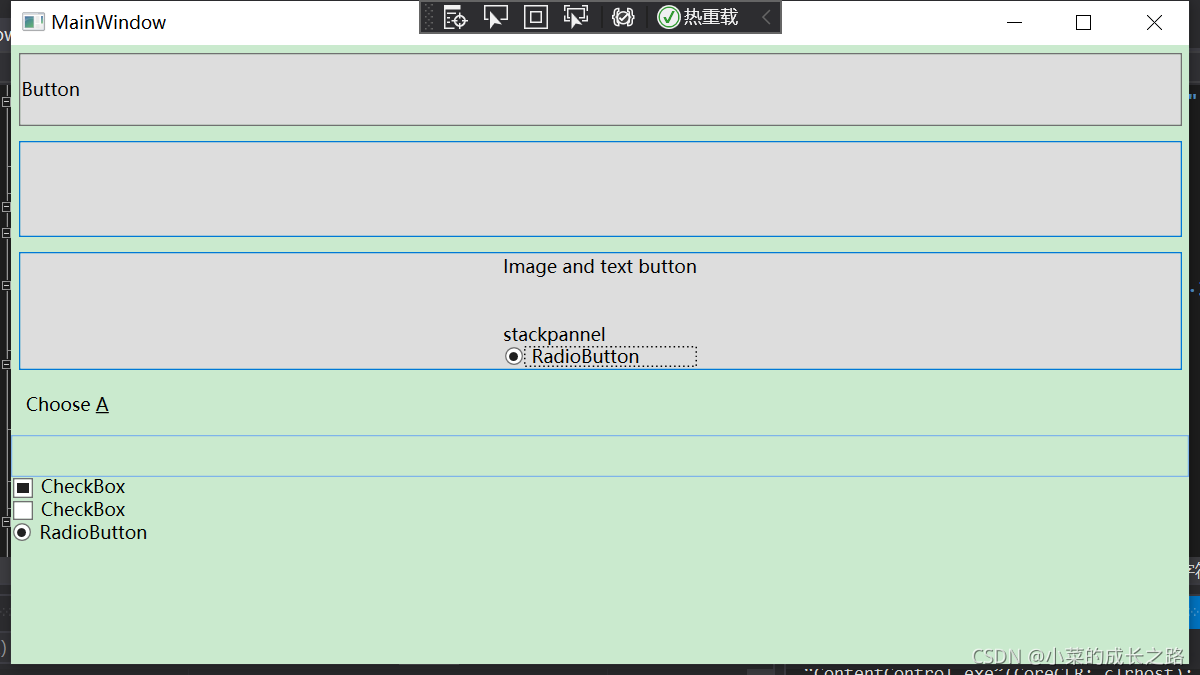Toggle the Display Layout Adorners icon
The image size is (1200, 675).
coord(535,17)
